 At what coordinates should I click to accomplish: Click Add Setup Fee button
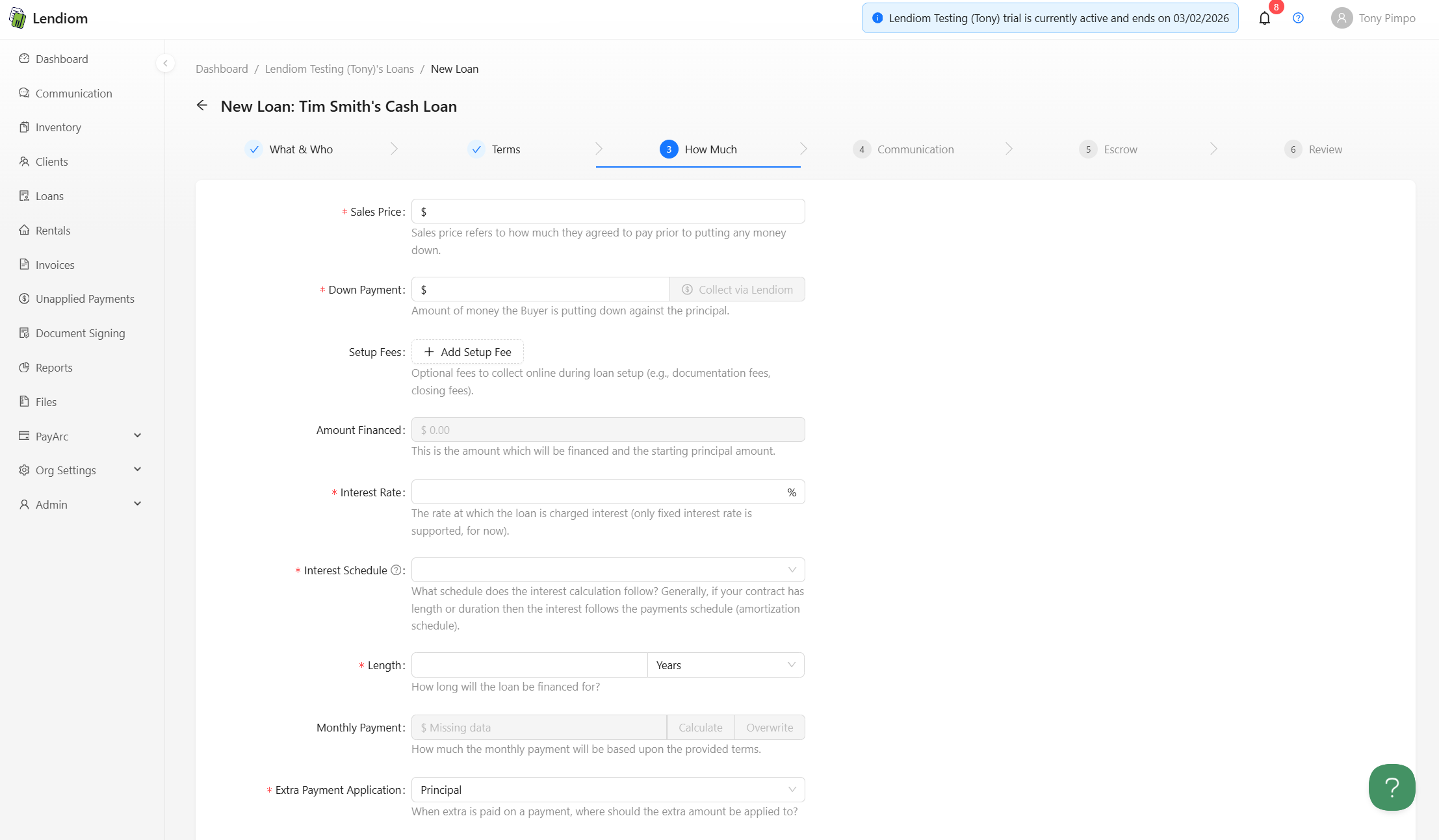[467, 351]
